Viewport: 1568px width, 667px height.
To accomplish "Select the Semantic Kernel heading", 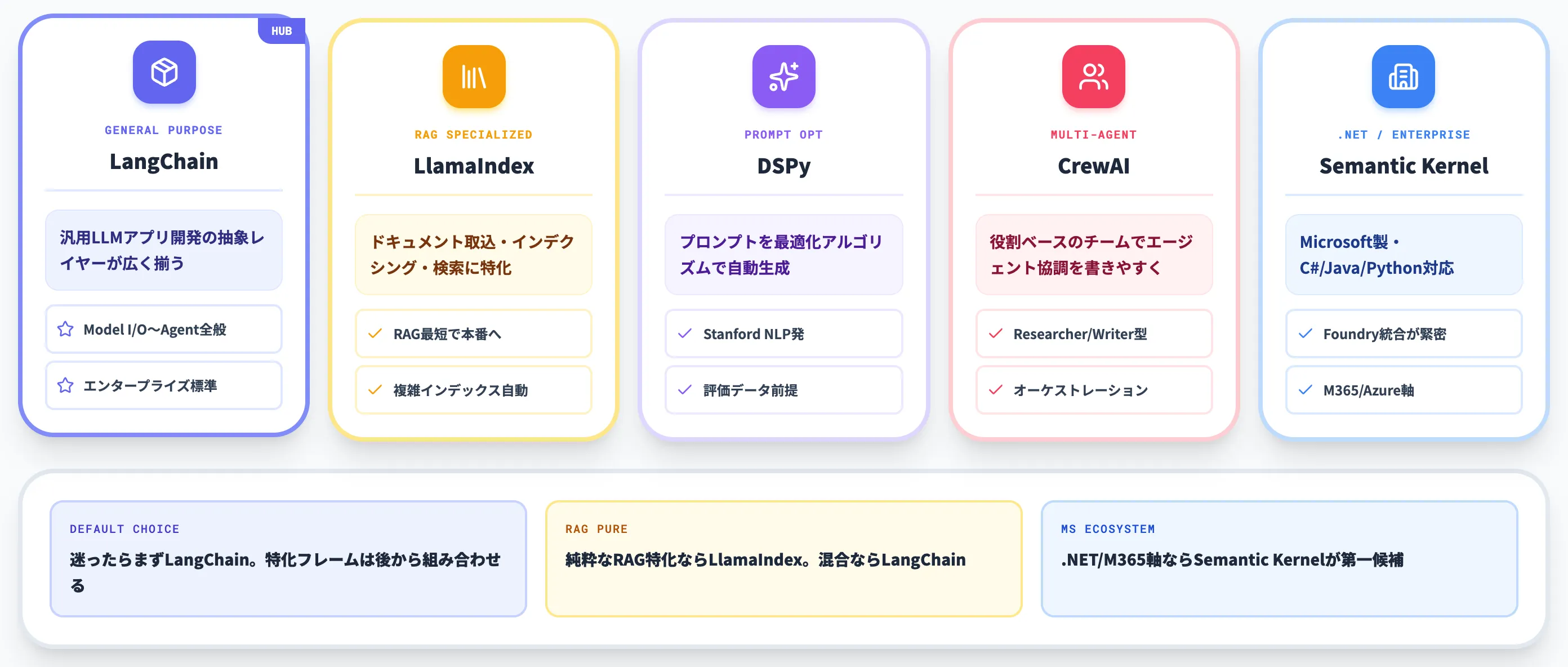I will coord(1403,166).
